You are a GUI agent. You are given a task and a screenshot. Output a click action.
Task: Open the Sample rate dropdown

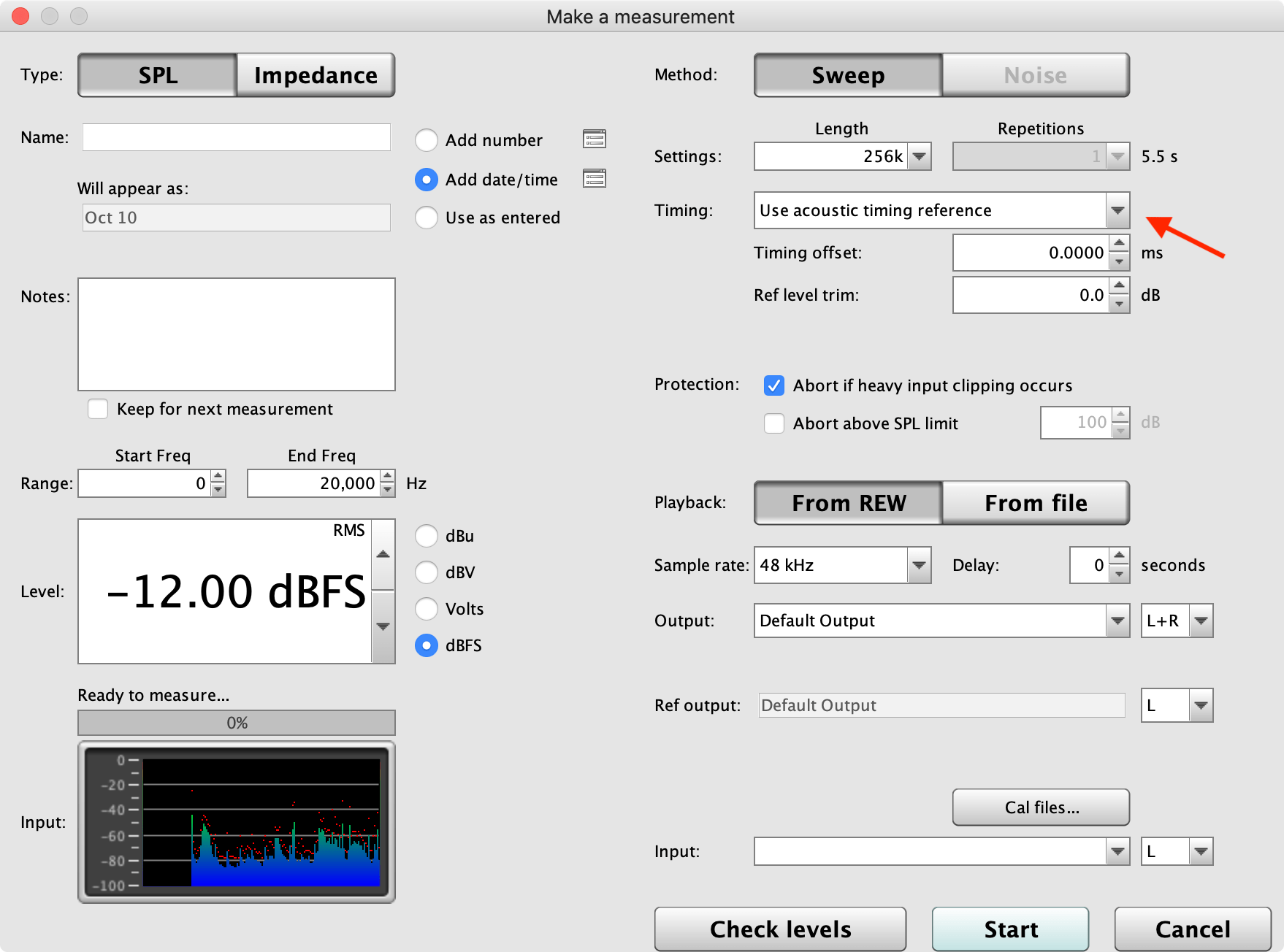click(x=919, y=565)
